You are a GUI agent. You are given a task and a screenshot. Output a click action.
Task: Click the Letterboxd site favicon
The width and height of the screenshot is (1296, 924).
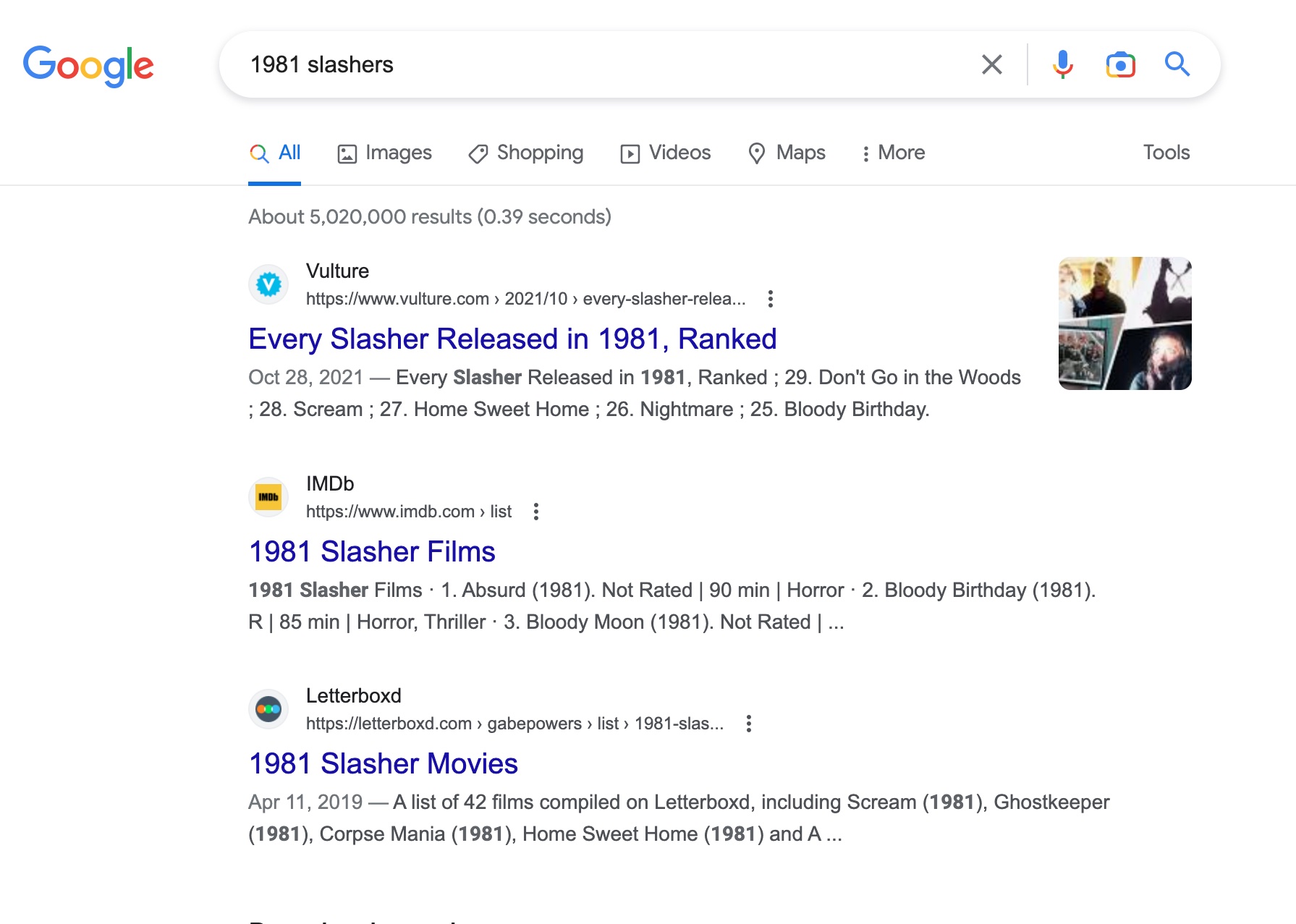pos(268,709)
